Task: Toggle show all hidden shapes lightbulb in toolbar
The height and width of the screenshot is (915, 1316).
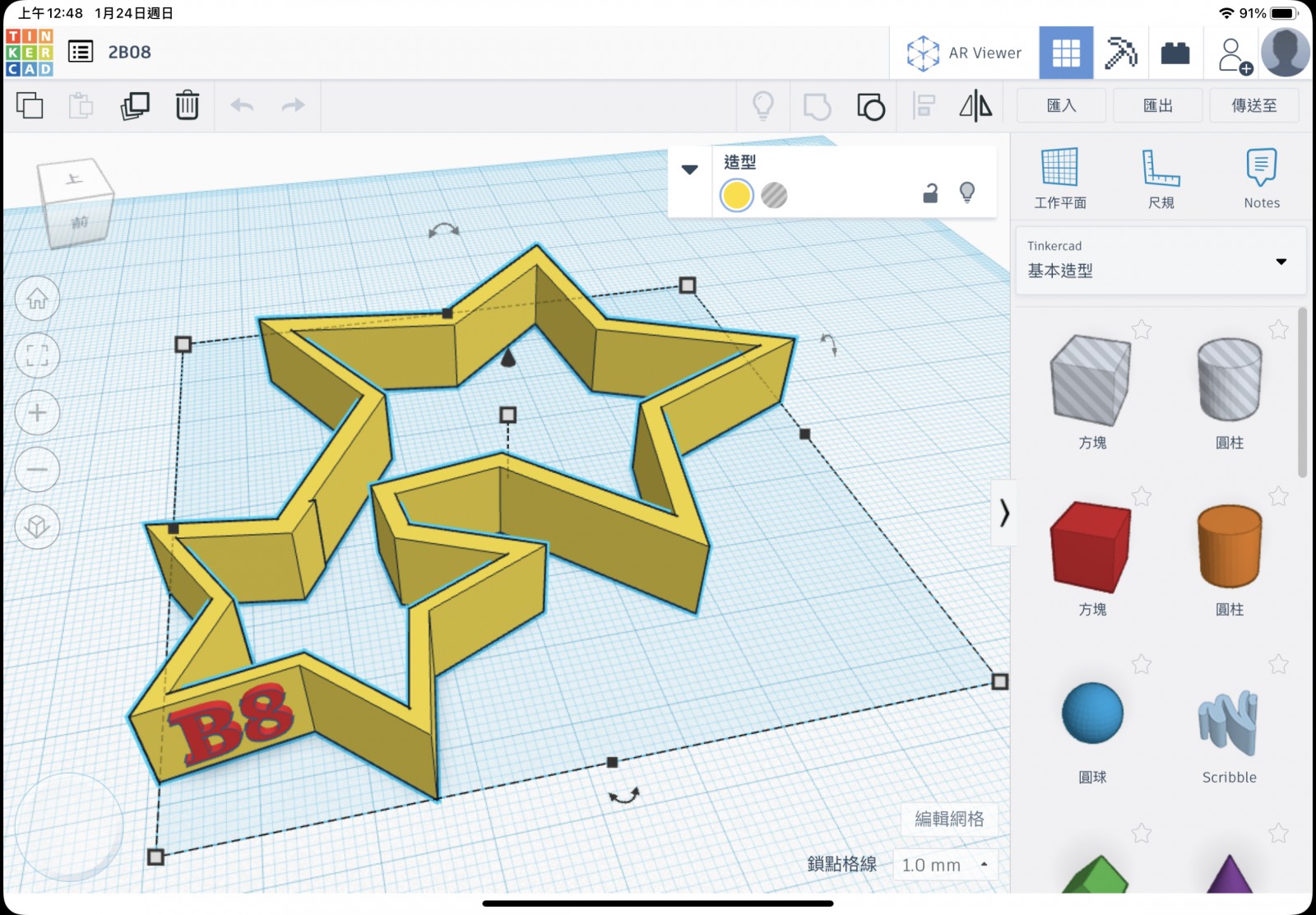Action: [x=763, y=106]
